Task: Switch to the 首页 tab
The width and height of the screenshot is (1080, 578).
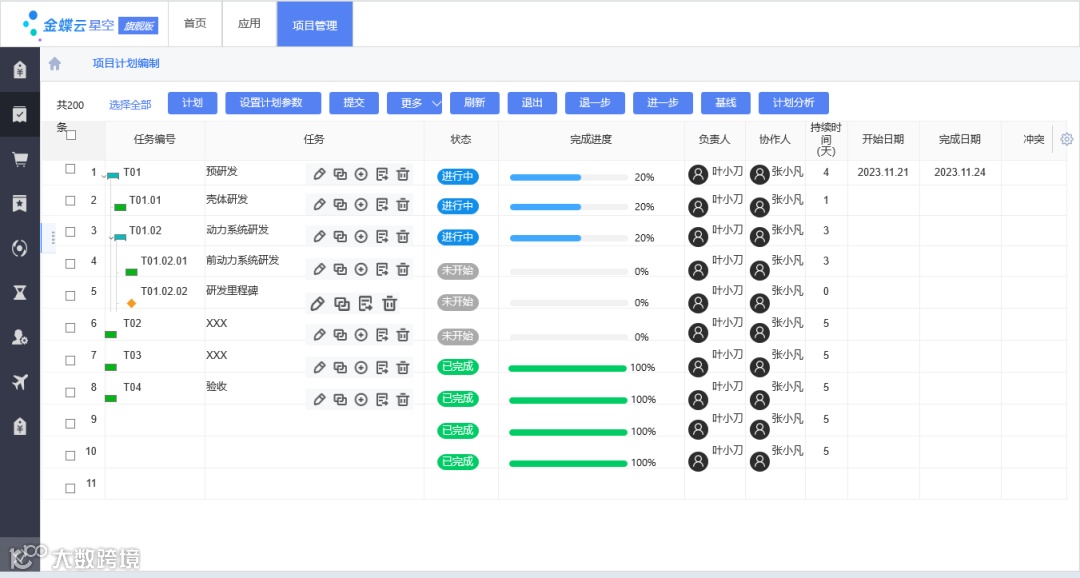Action: tap(195, 23)
